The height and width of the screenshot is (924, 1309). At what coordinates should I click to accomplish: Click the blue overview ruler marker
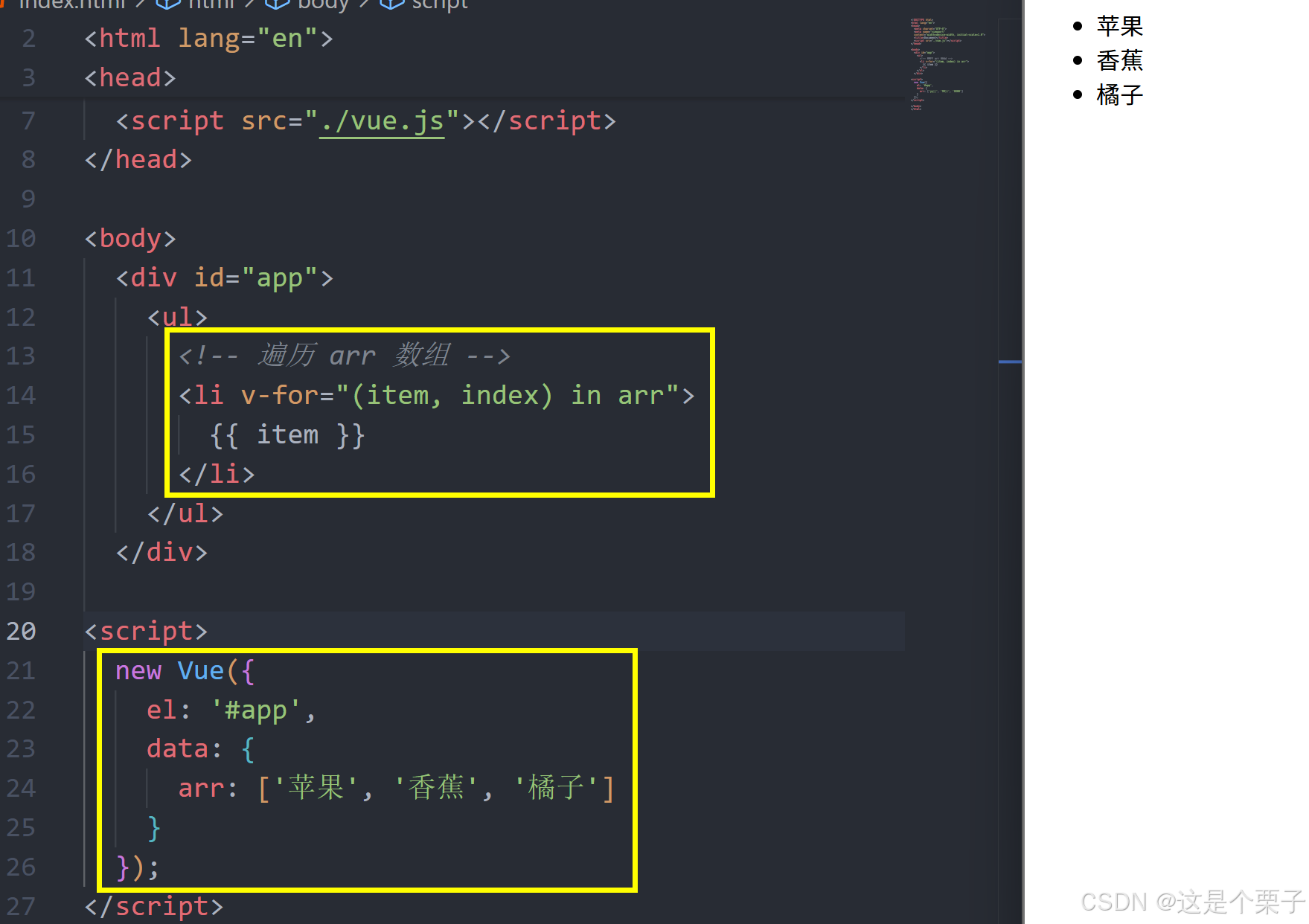1010,362
